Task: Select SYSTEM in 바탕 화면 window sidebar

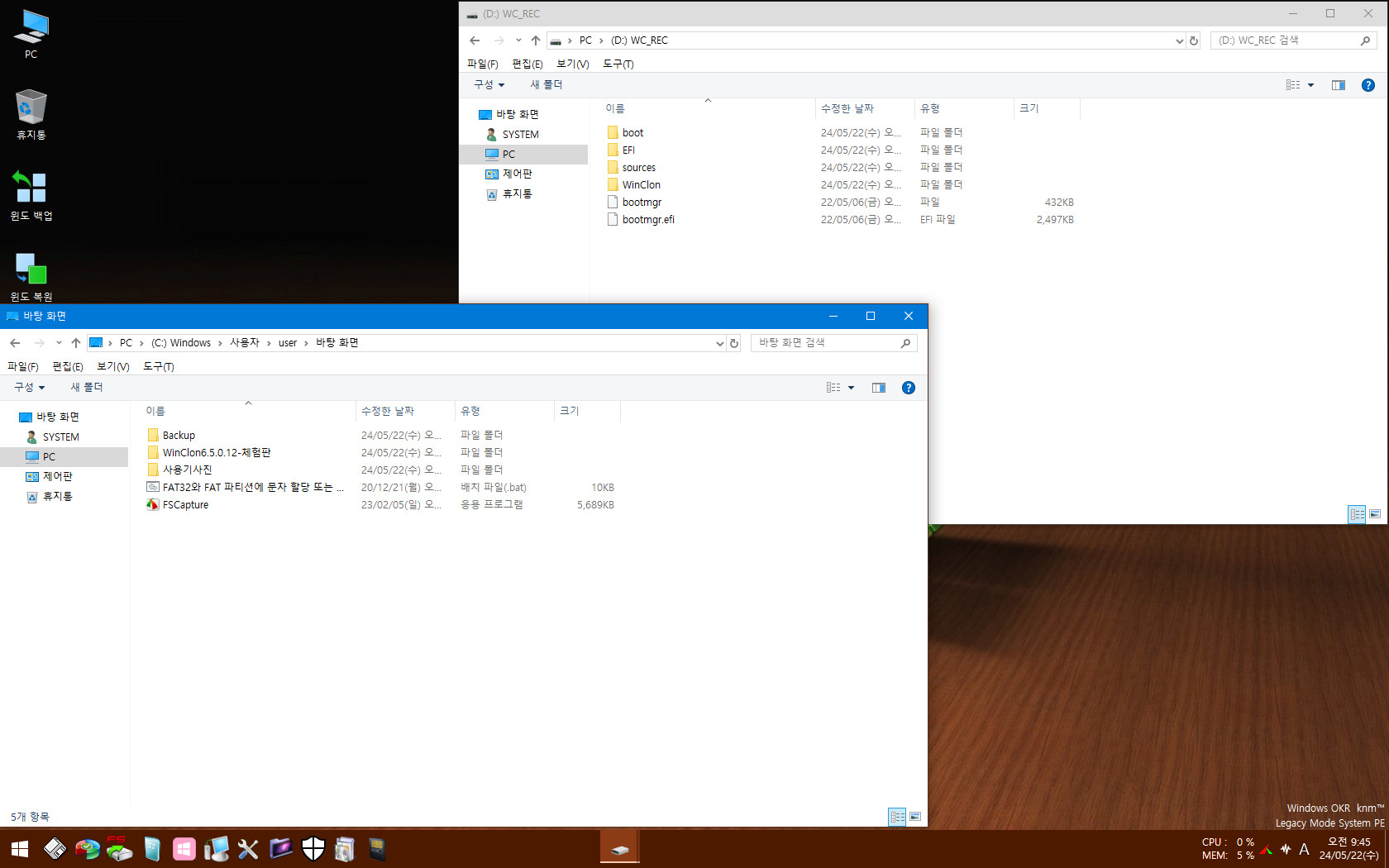Action: point(61,437)
